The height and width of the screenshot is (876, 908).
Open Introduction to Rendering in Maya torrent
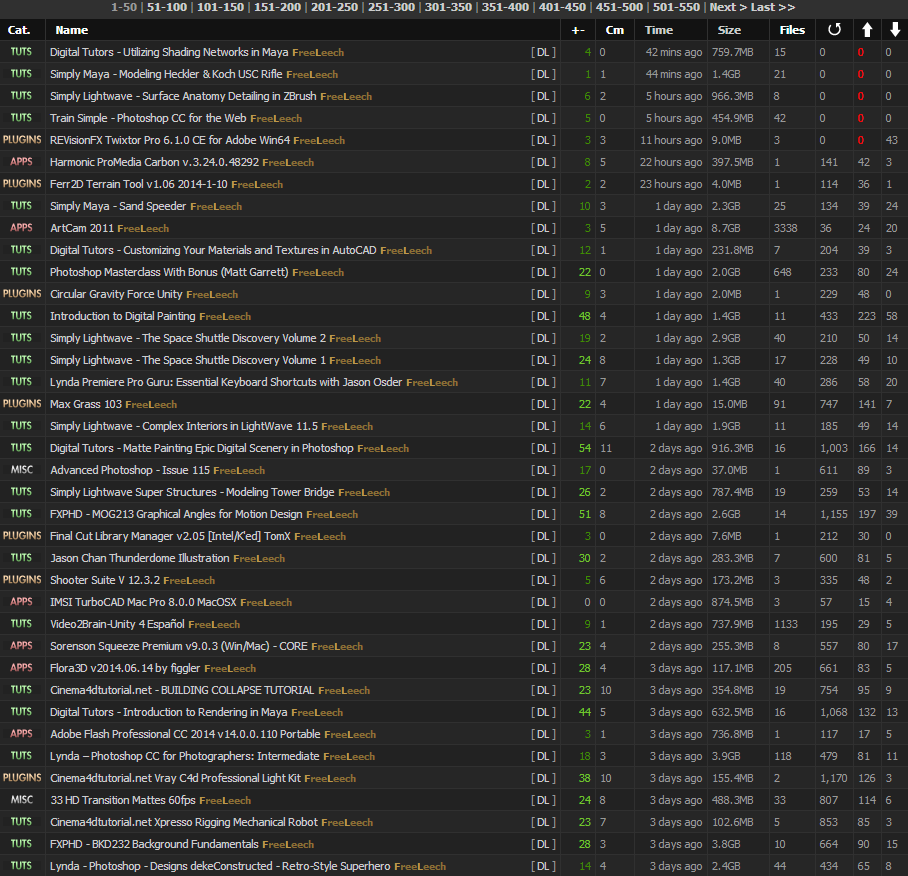[169, 712]
